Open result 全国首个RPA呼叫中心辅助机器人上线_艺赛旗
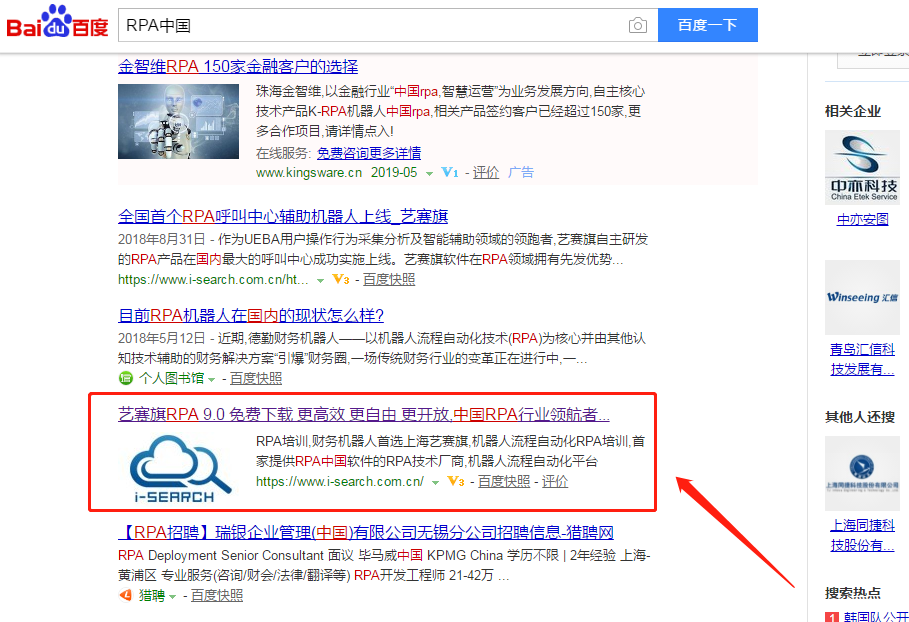Viewport: 909px width, 622px height. click(x=283, y=217)
